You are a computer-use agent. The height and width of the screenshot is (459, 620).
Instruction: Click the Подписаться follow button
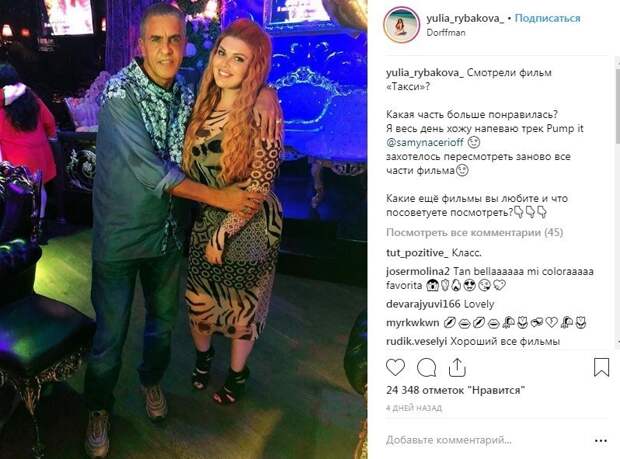(x=547, y=18)
